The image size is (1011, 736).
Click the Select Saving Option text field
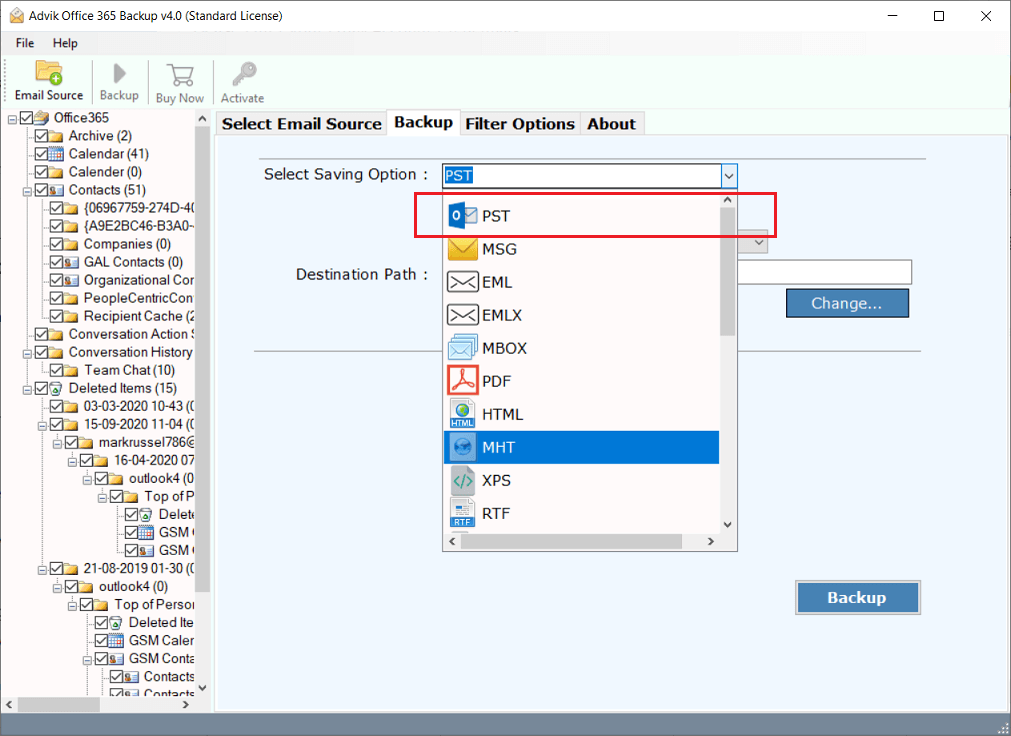click(x=582, y=175)
